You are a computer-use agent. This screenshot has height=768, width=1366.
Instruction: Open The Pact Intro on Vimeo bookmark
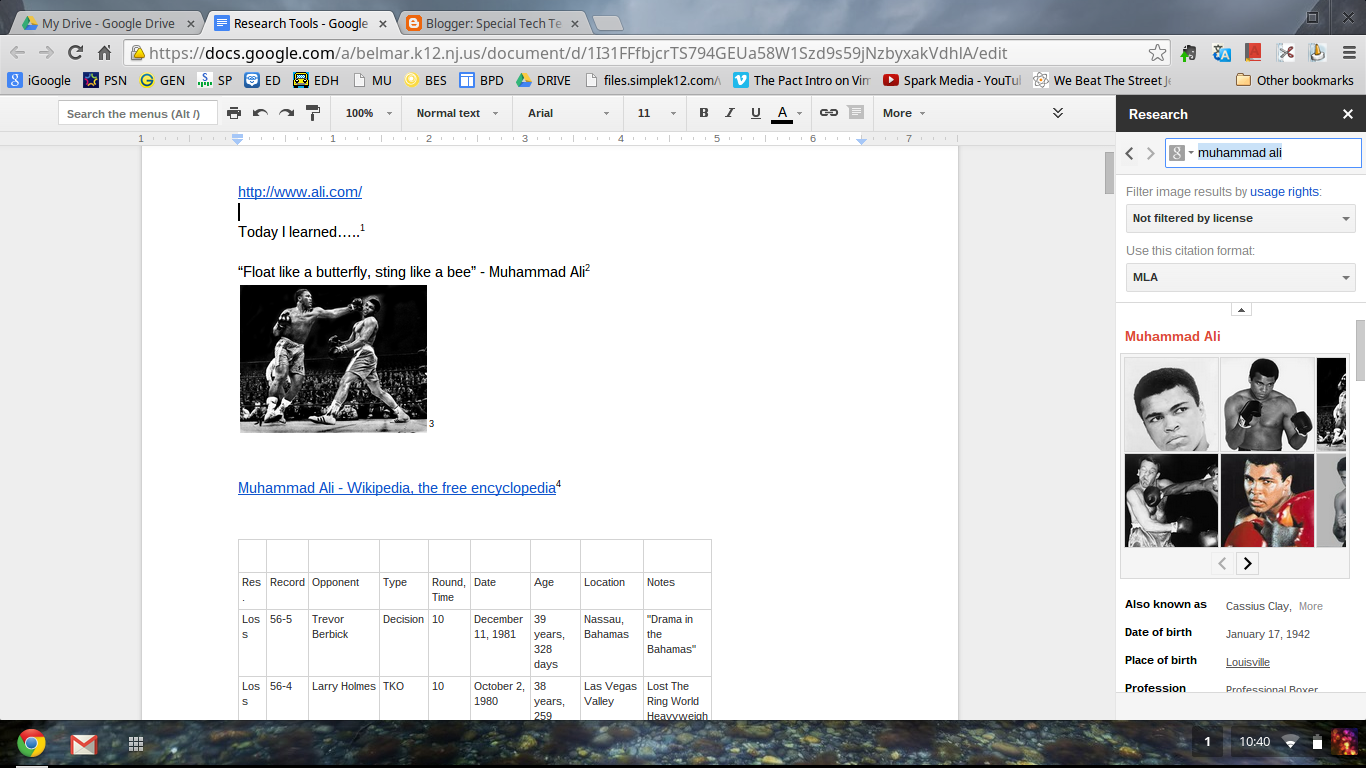802,80
